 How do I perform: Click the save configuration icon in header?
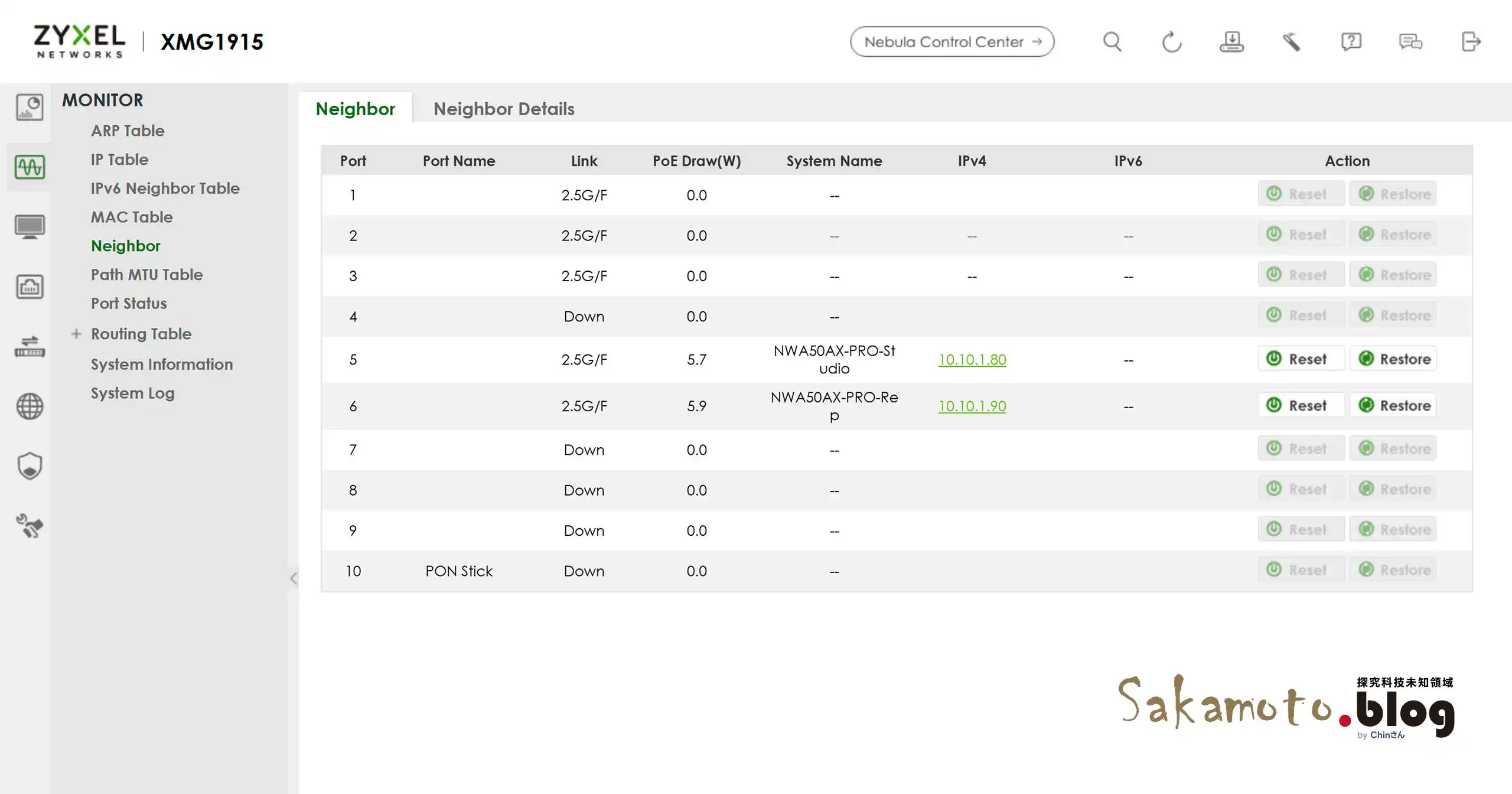pyautogui.click(x=1231, y=42)
